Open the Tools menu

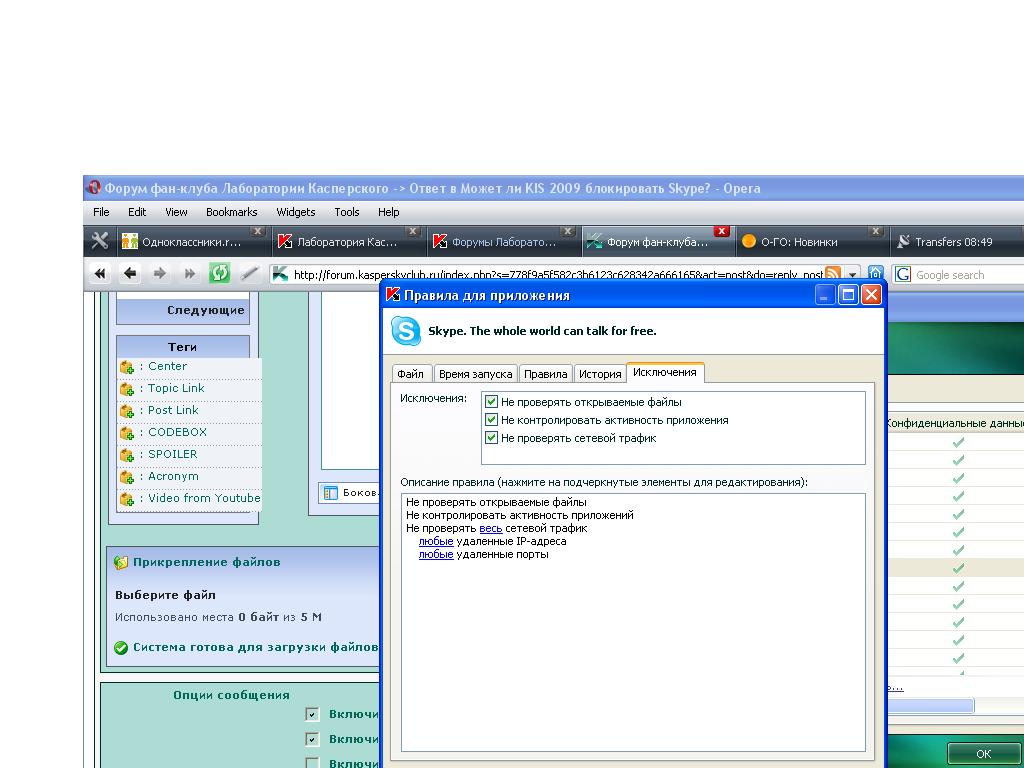[x=347, y=212]
